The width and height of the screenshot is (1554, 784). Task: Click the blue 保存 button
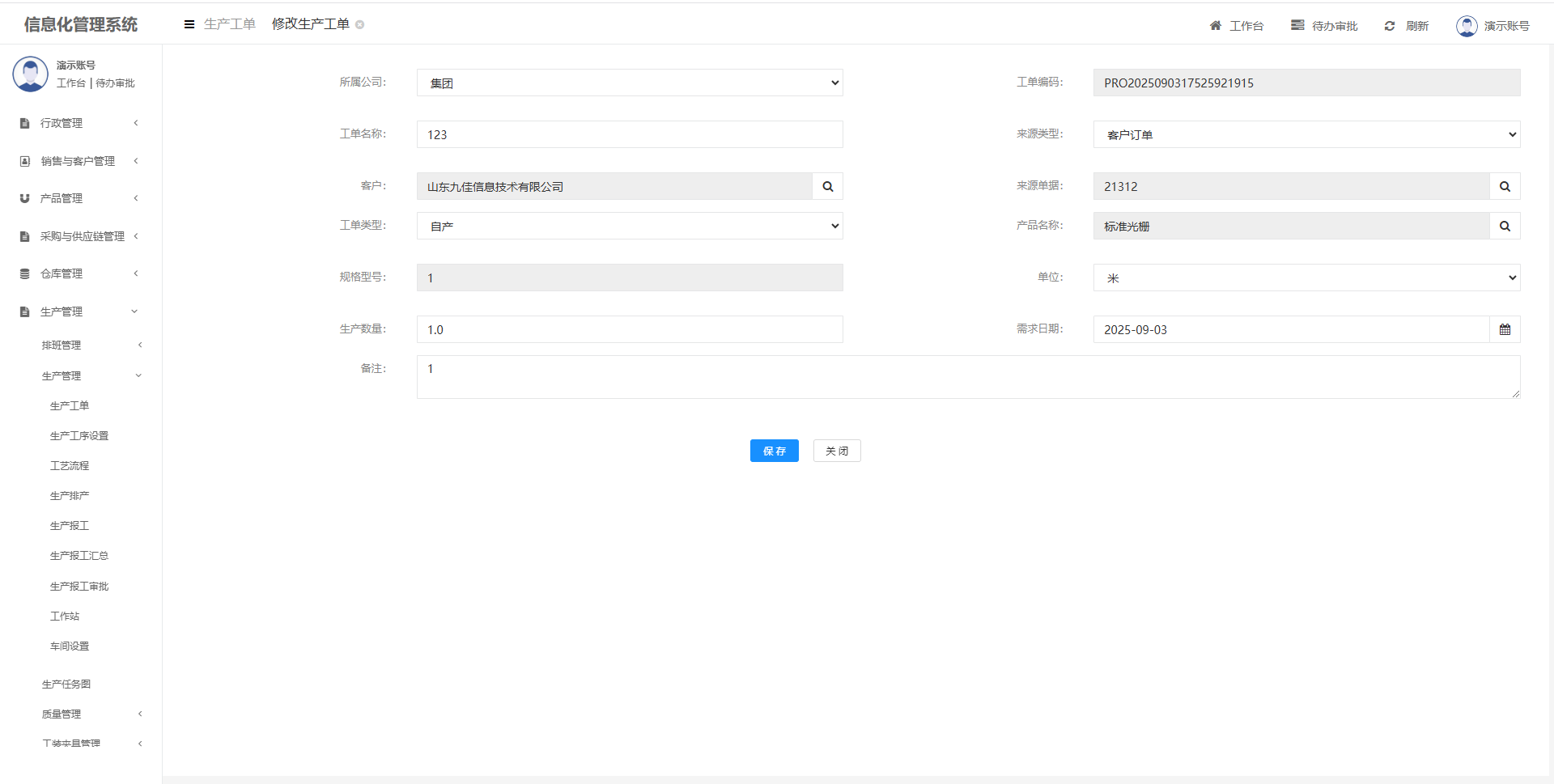[774, 451]
